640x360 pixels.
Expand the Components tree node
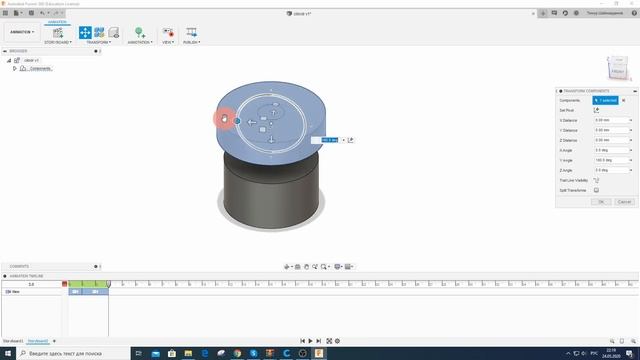pos(15,69)
